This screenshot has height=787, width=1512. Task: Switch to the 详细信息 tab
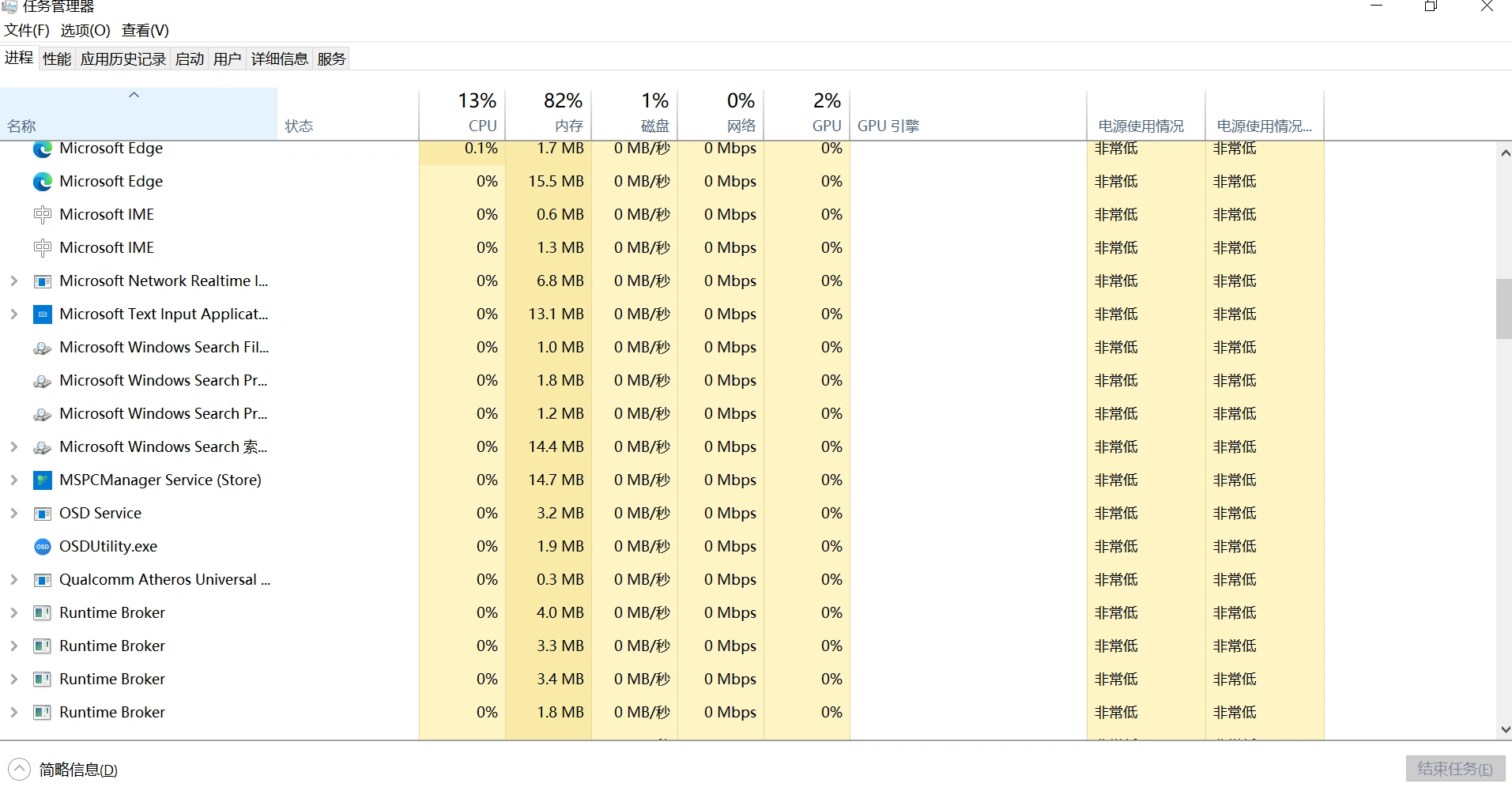click(280, 59)
